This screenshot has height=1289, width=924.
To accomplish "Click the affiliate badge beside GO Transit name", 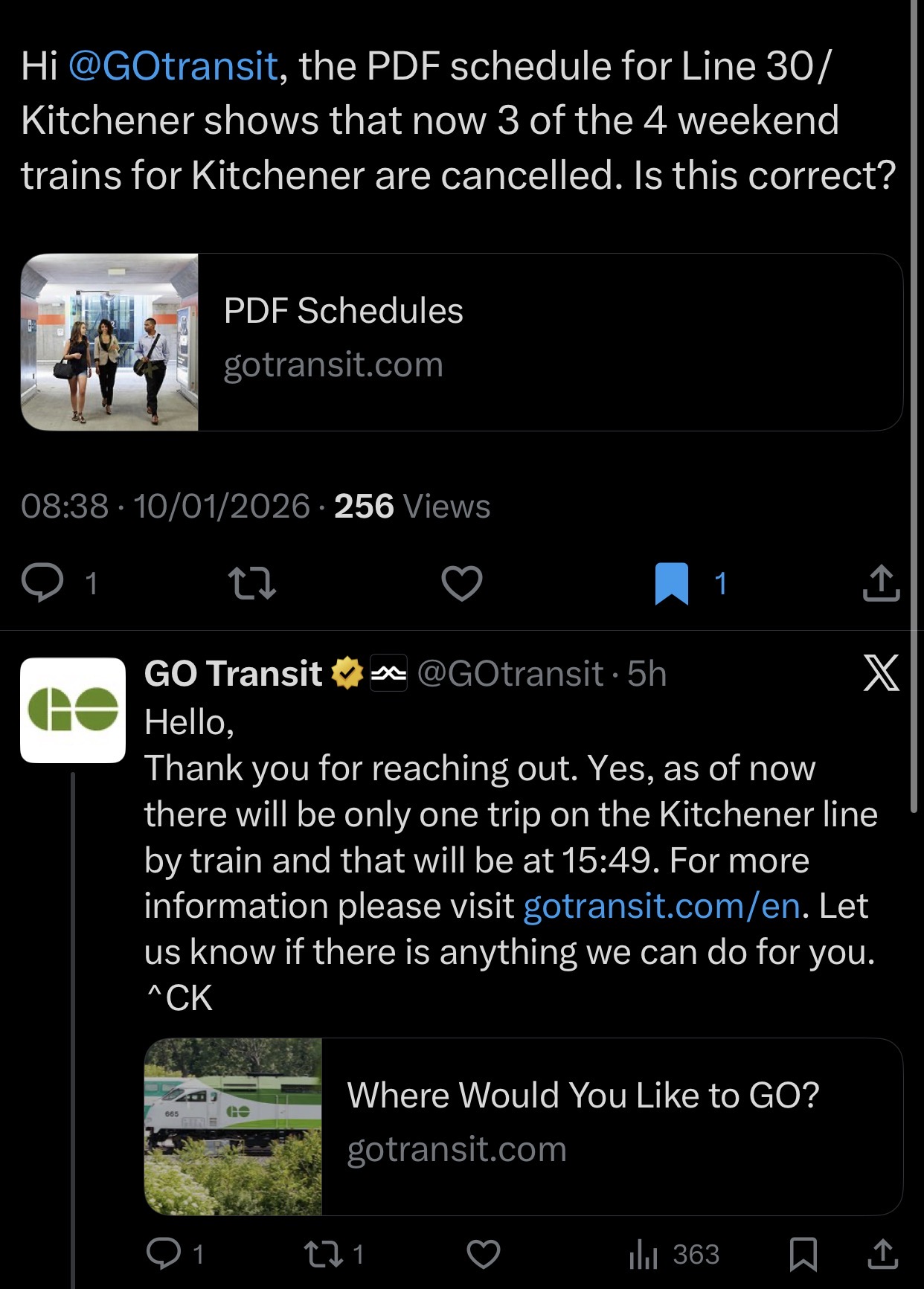I will (388, 673).
